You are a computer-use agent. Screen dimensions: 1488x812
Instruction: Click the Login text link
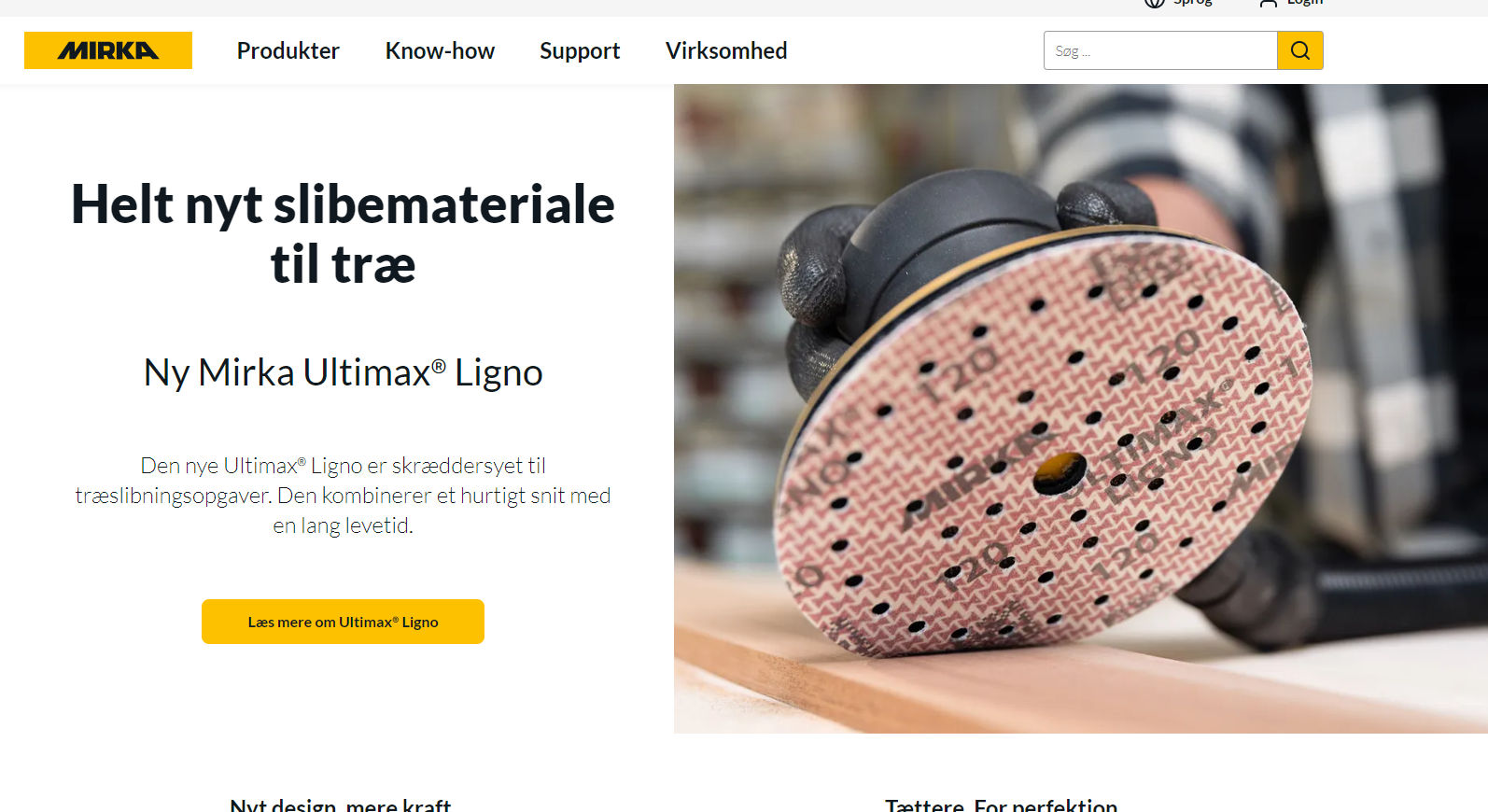(x=1305, y=3)
